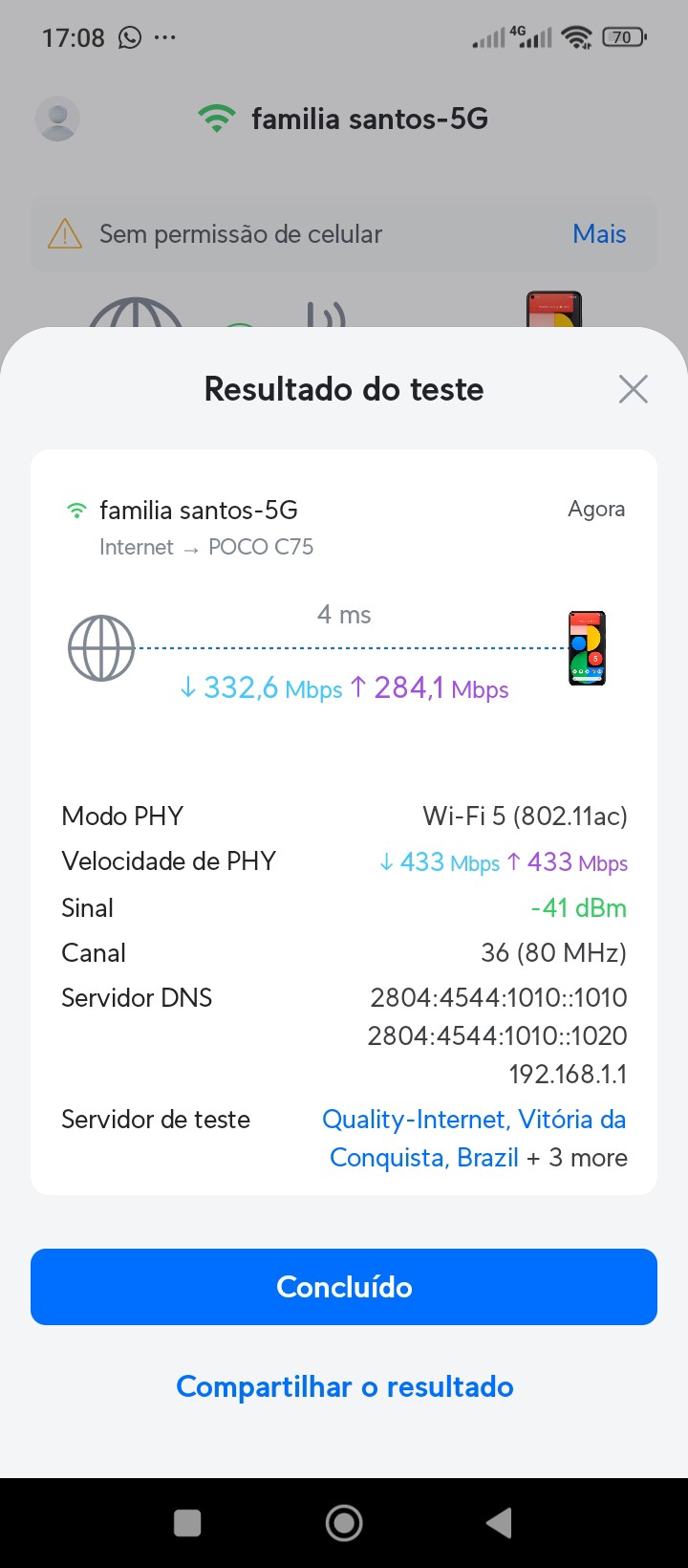
Task: Tap the Mais link in warning banner
Action: click(599, 234)
